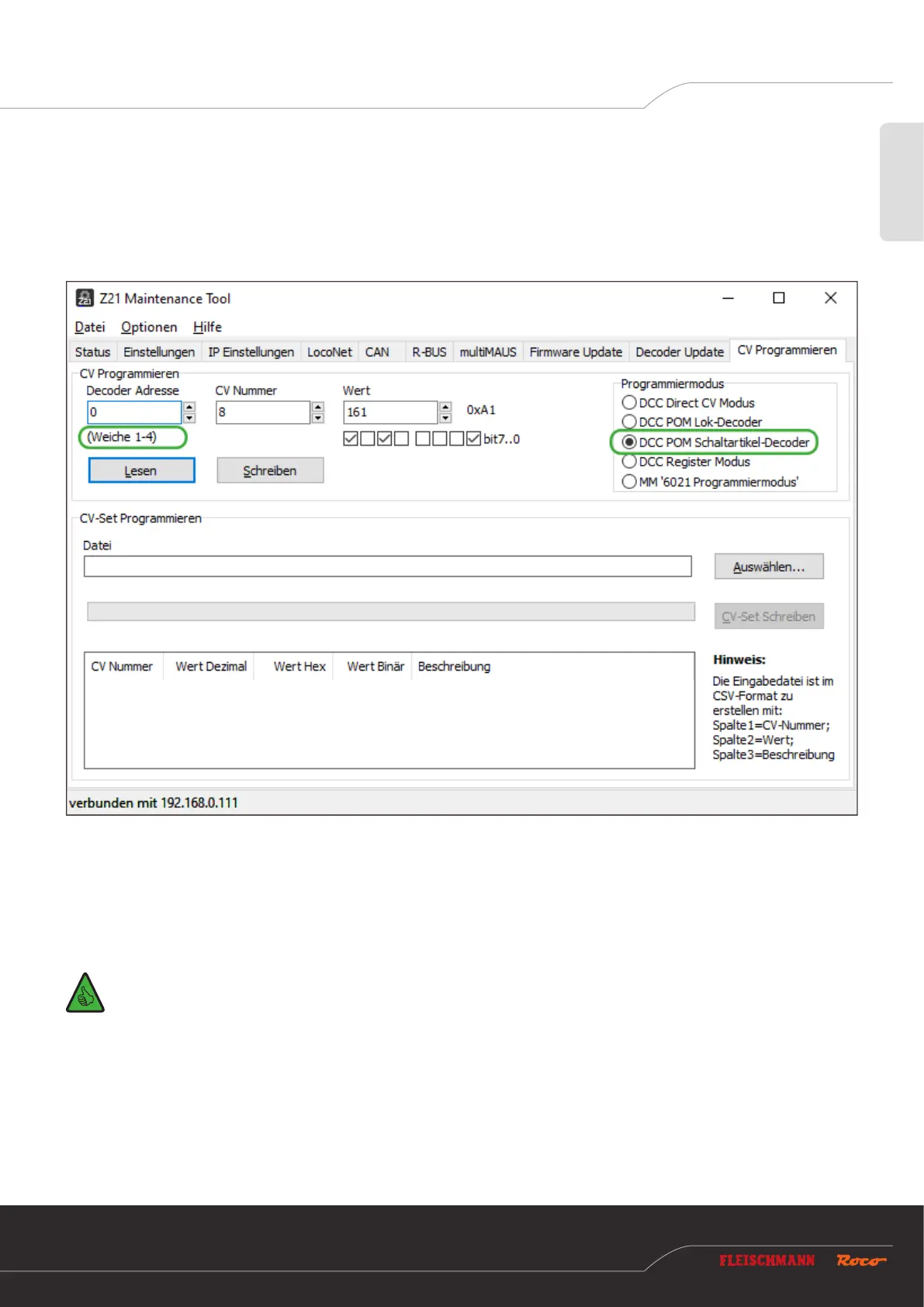924x1307 pixels.
Task: Increase CV Nummer with up arrow
Action: pyautogui.click(x=317, y=407)
